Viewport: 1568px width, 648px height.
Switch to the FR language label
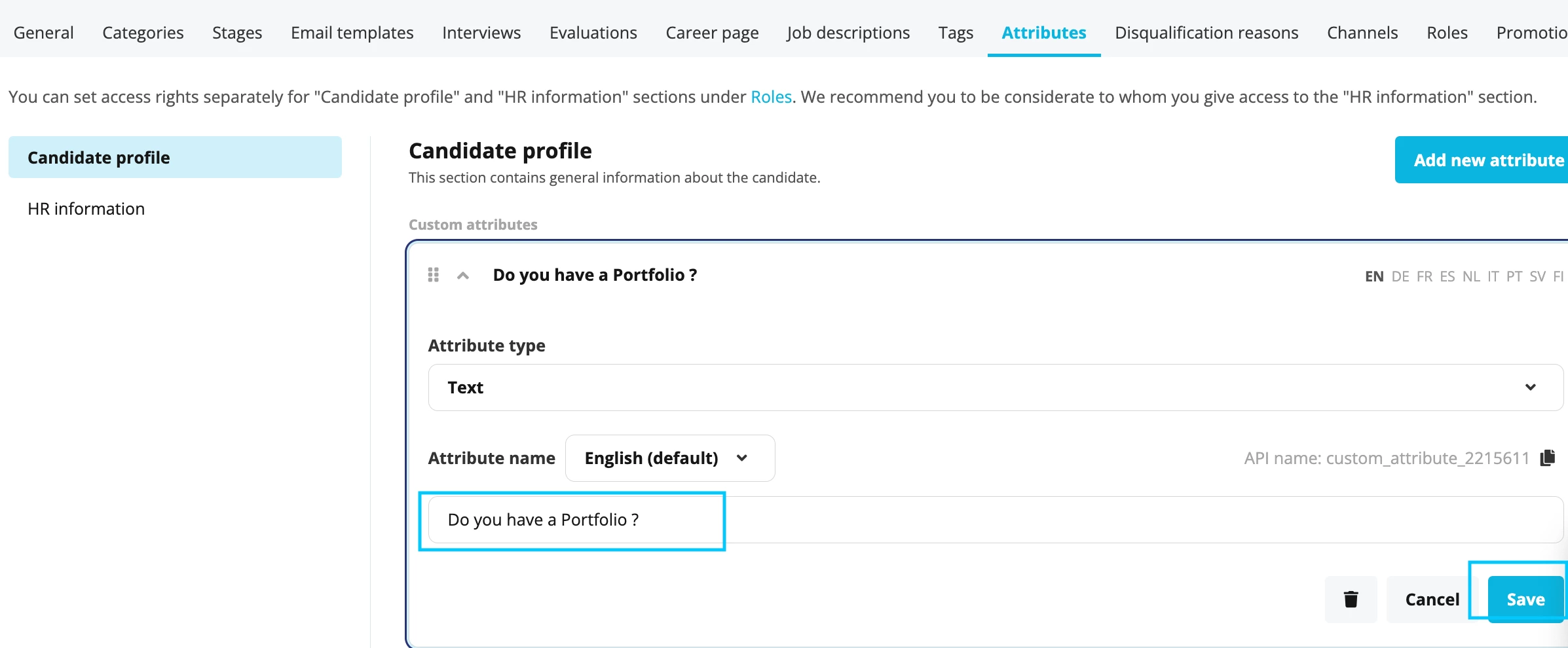tap(1425, 276)
